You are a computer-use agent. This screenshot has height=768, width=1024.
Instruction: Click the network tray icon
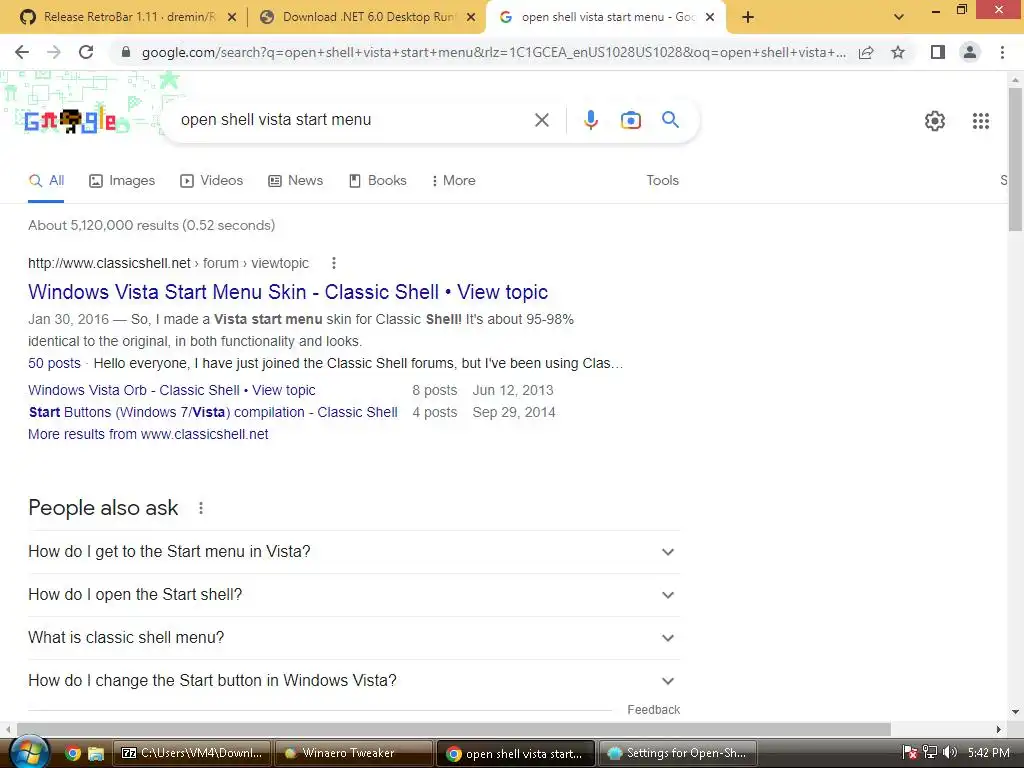pyautogui.click(x=930, y=753)
